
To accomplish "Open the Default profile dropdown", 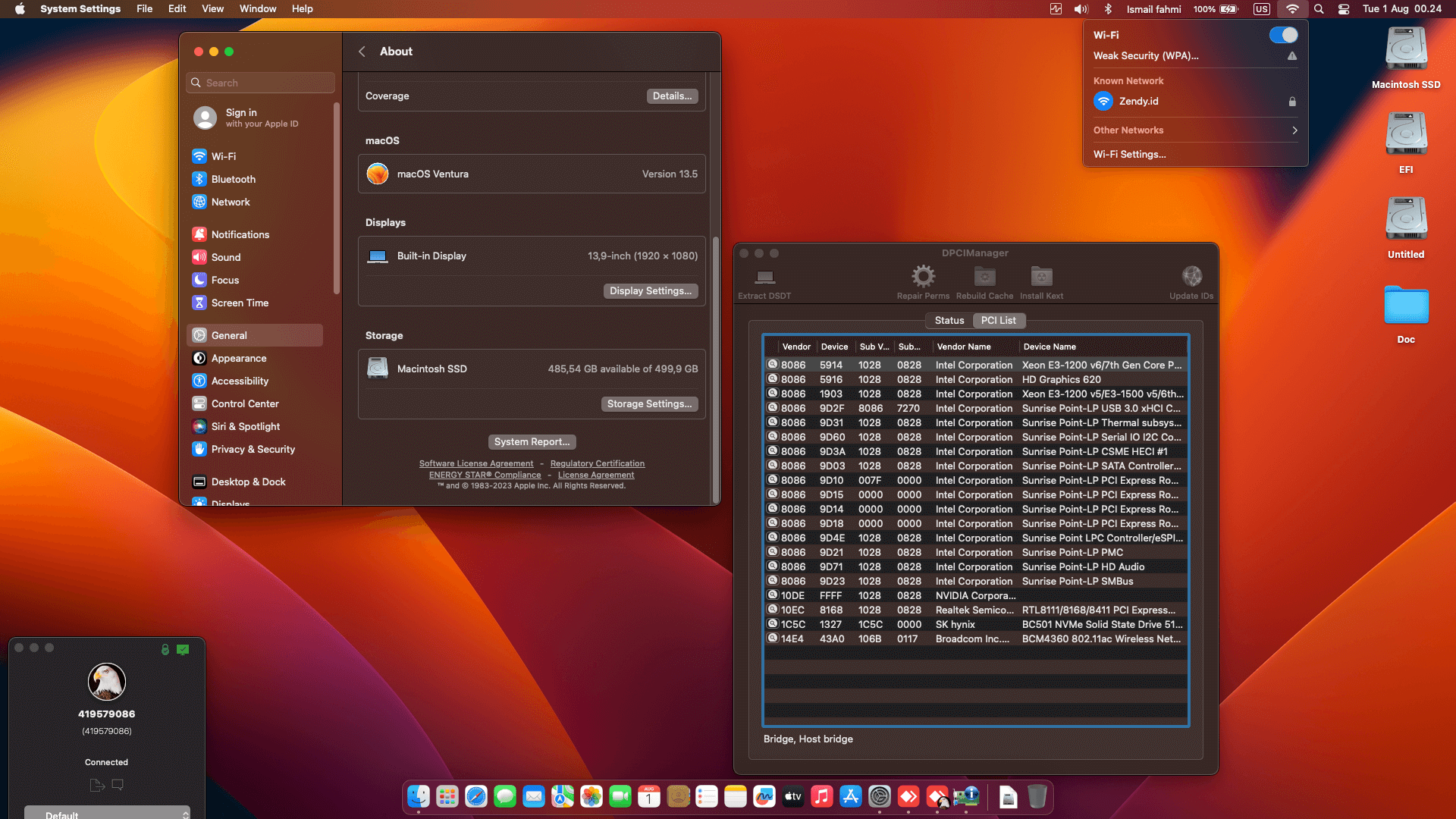I will tap(106, 812).
